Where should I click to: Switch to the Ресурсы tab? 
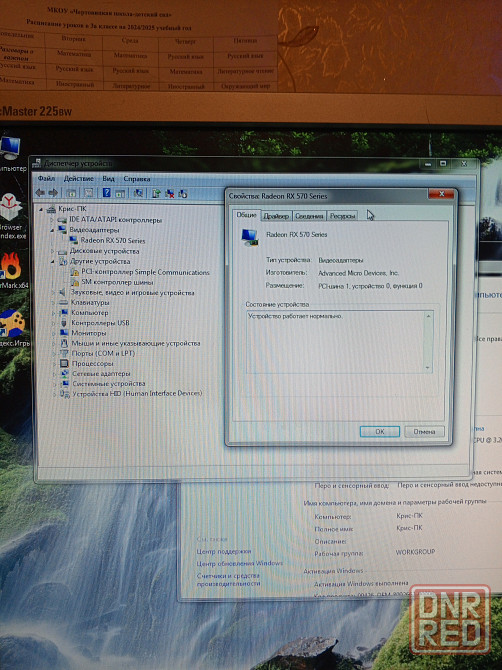tap(342, 216)
